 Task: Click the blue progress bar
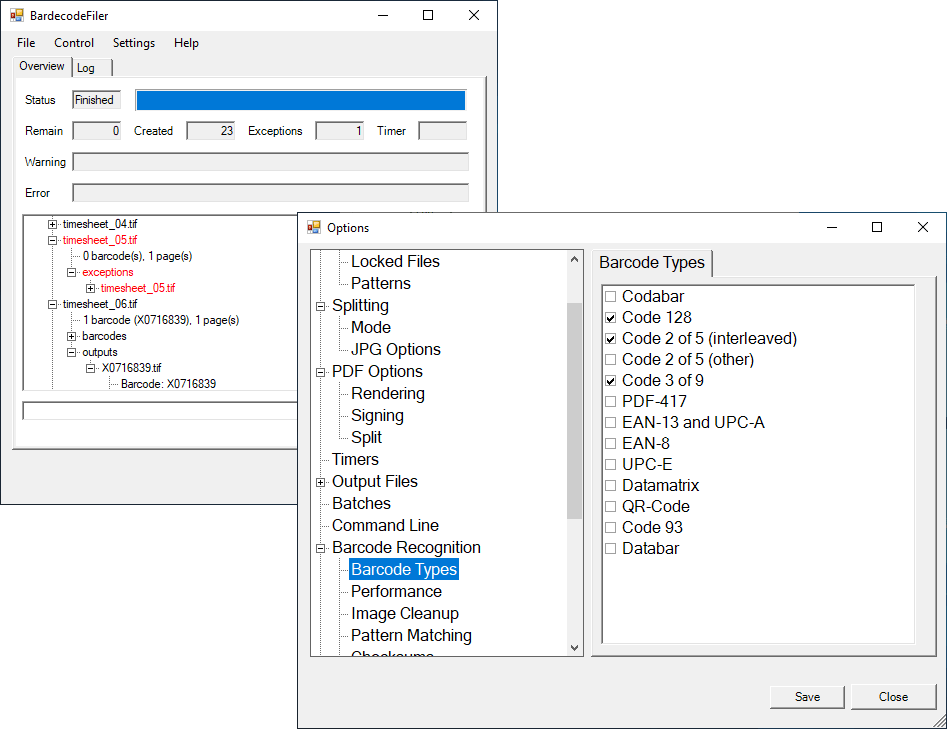pos(301,100)
